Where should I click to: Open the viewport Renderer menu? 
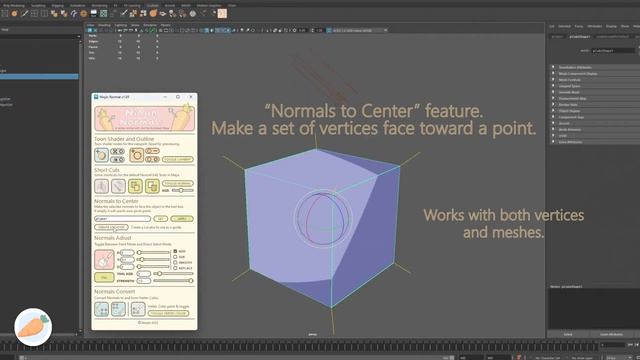click(x=150, y=25)
